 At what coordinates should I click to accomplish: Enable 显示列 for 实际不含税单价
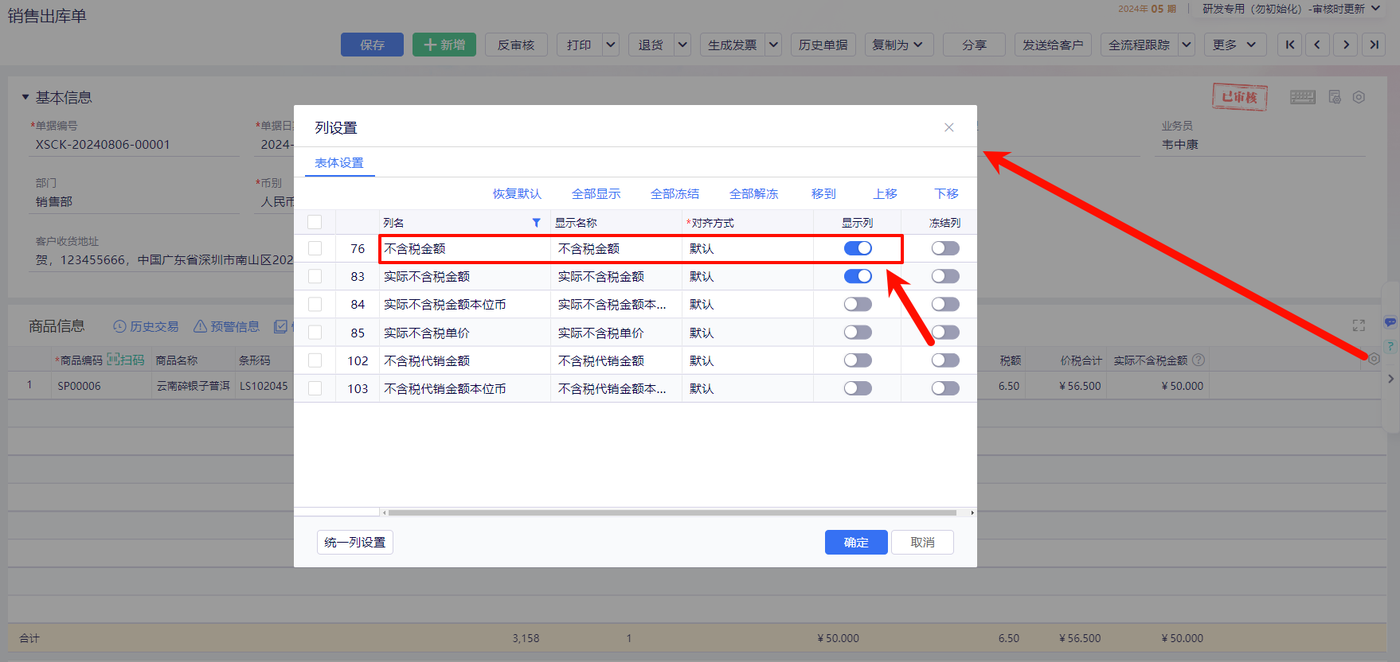(x=858, y=332)
